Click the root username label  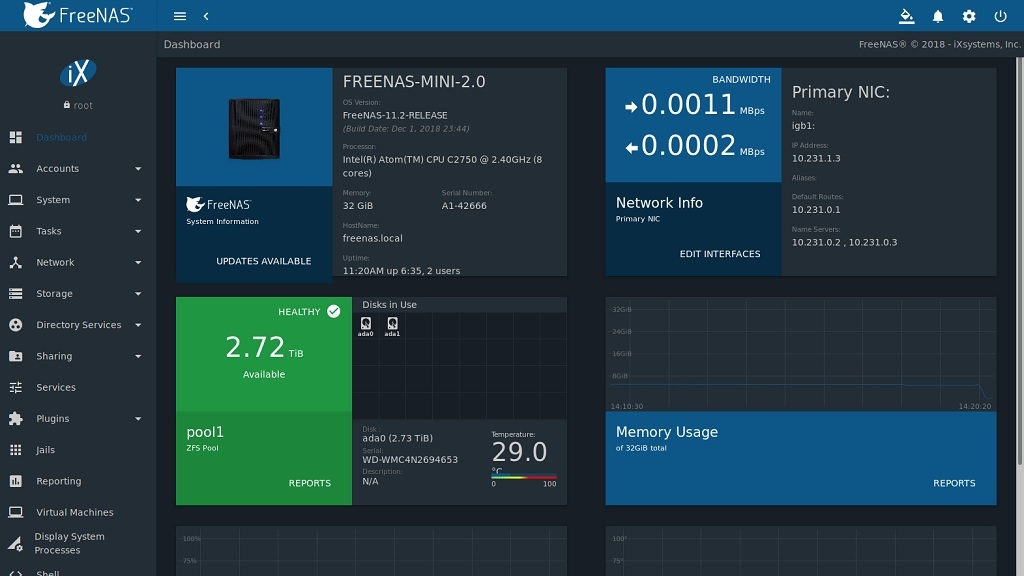[x=82, y=105]
